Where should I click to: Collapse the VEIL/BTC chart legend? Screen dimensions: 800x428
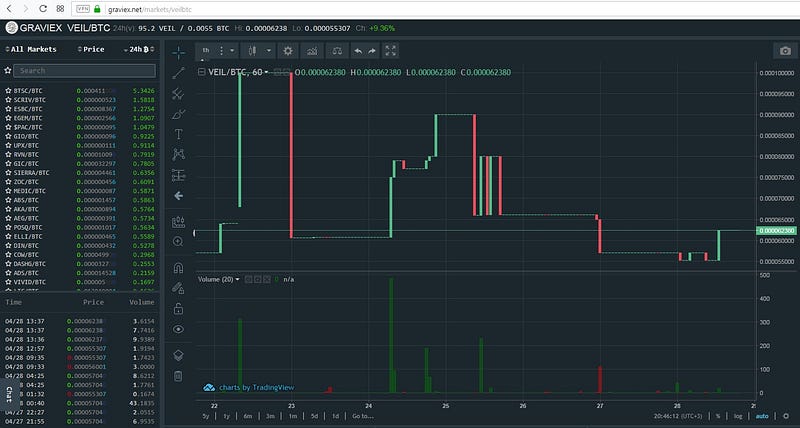coord(202,72)
